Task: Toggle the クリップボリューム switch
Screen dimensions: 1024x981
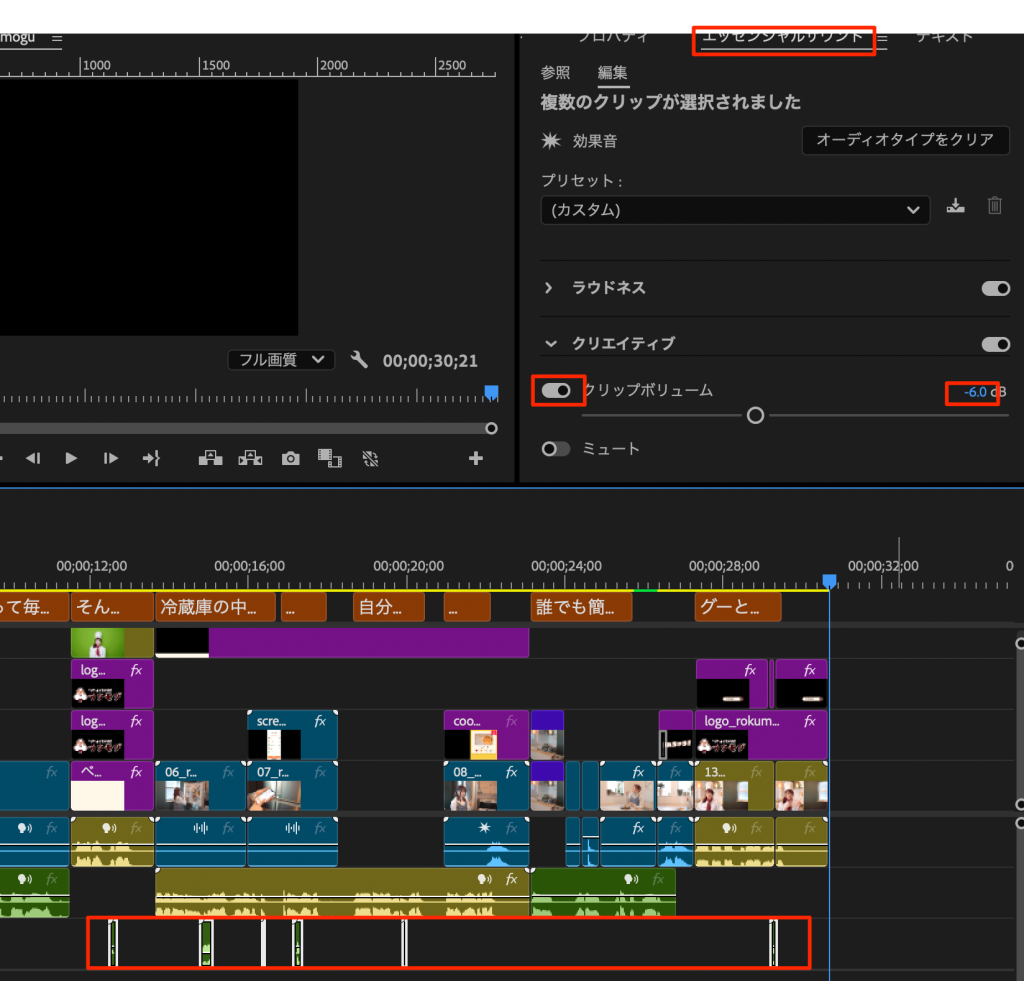Action: click(557, 390)
